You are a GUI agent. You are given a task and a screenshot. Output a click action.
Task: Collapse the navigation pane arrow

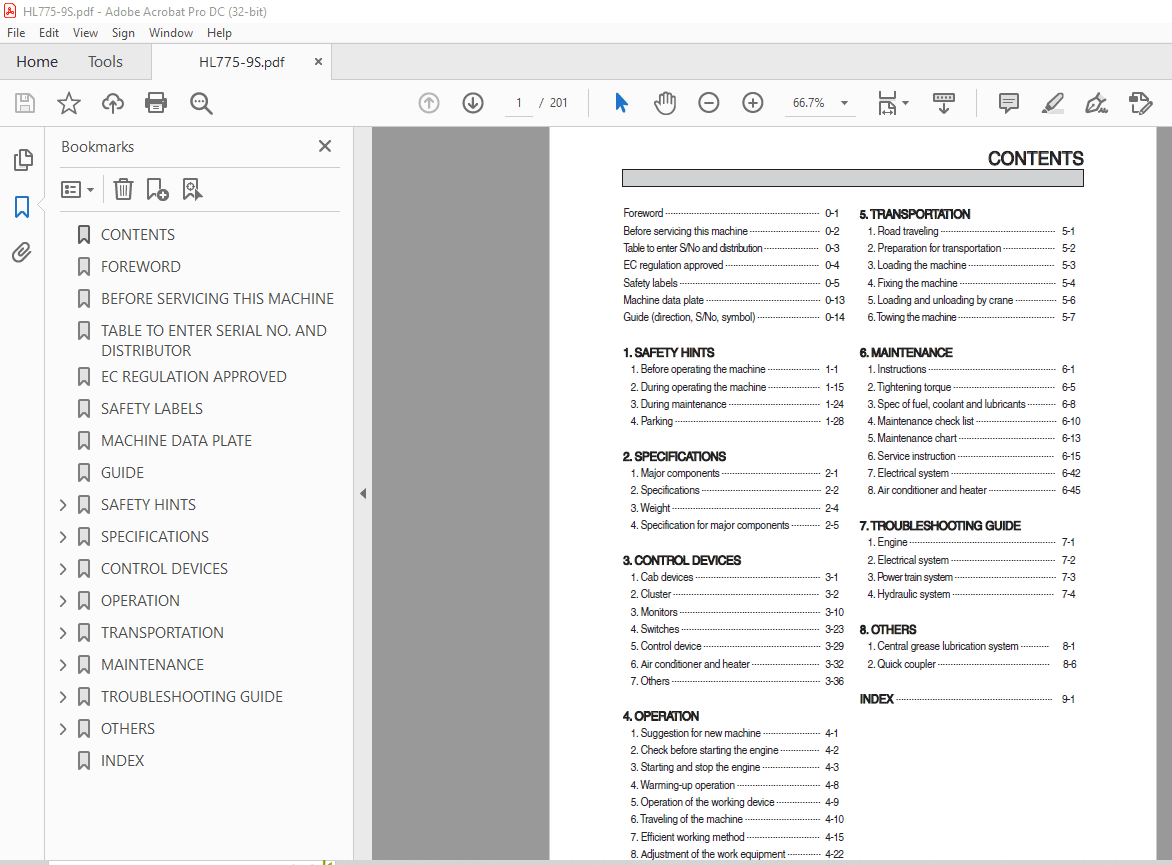[363, 493]
